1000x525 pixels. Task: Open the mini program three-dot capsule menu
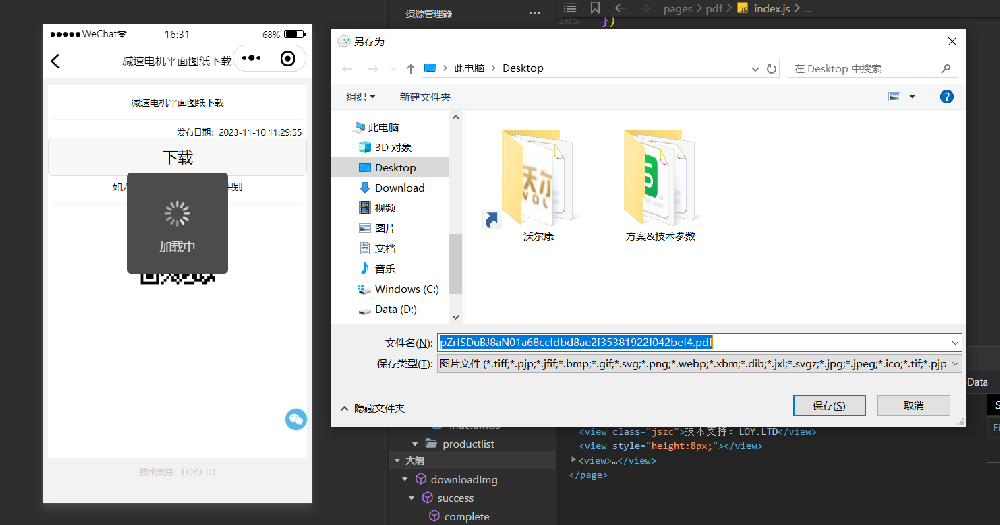click(251, 60)
